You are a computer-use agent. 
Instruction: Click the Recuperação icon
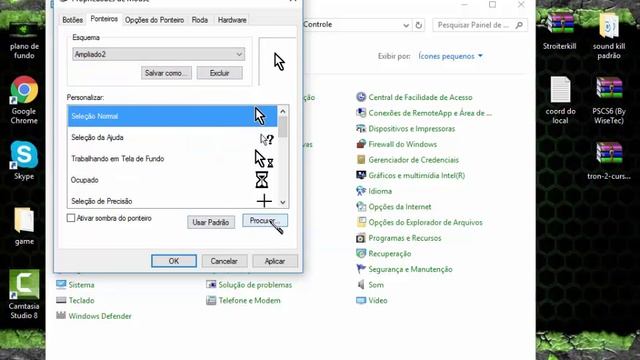pos(361,253)
